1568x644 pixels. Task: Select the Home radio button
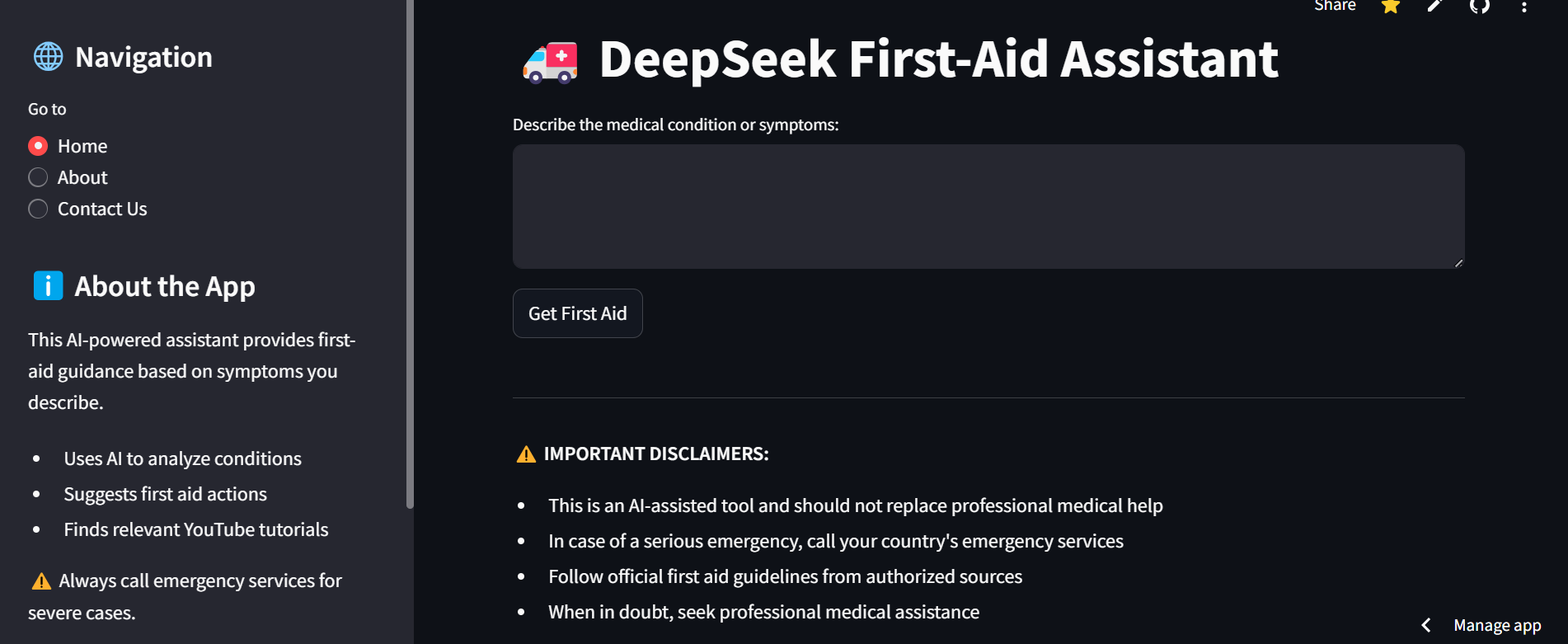tap(38, 146)
